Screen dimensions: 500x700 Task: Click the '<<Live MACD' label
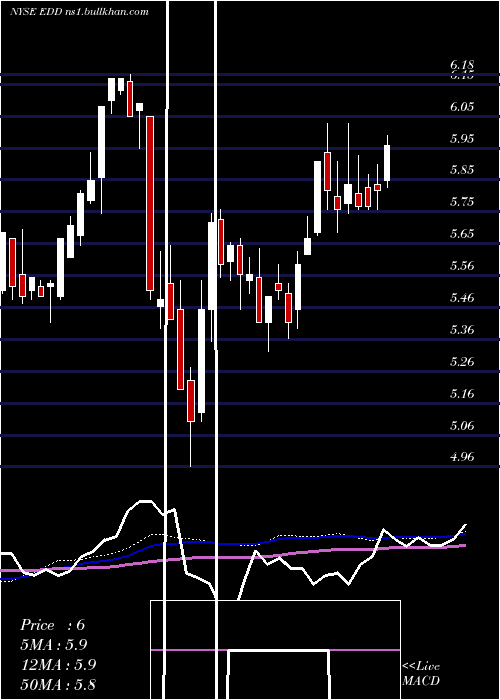pyautogui.click(x=421, y=674)
